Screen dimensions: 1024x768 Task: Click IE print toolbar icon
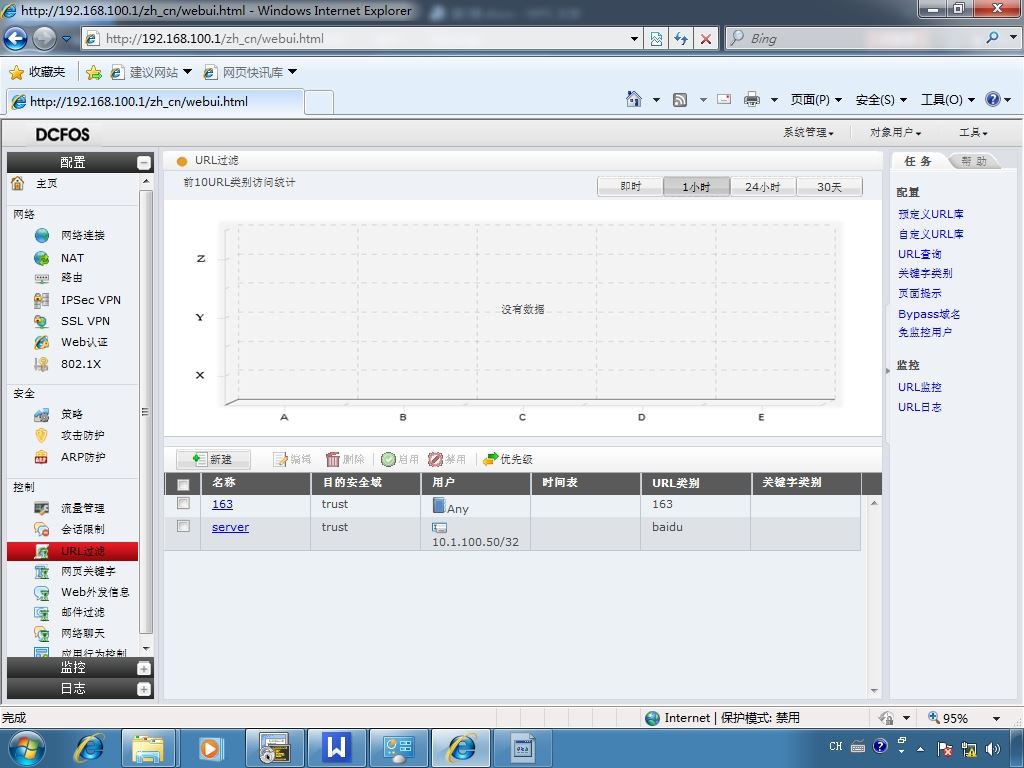[x=752, y=99]
